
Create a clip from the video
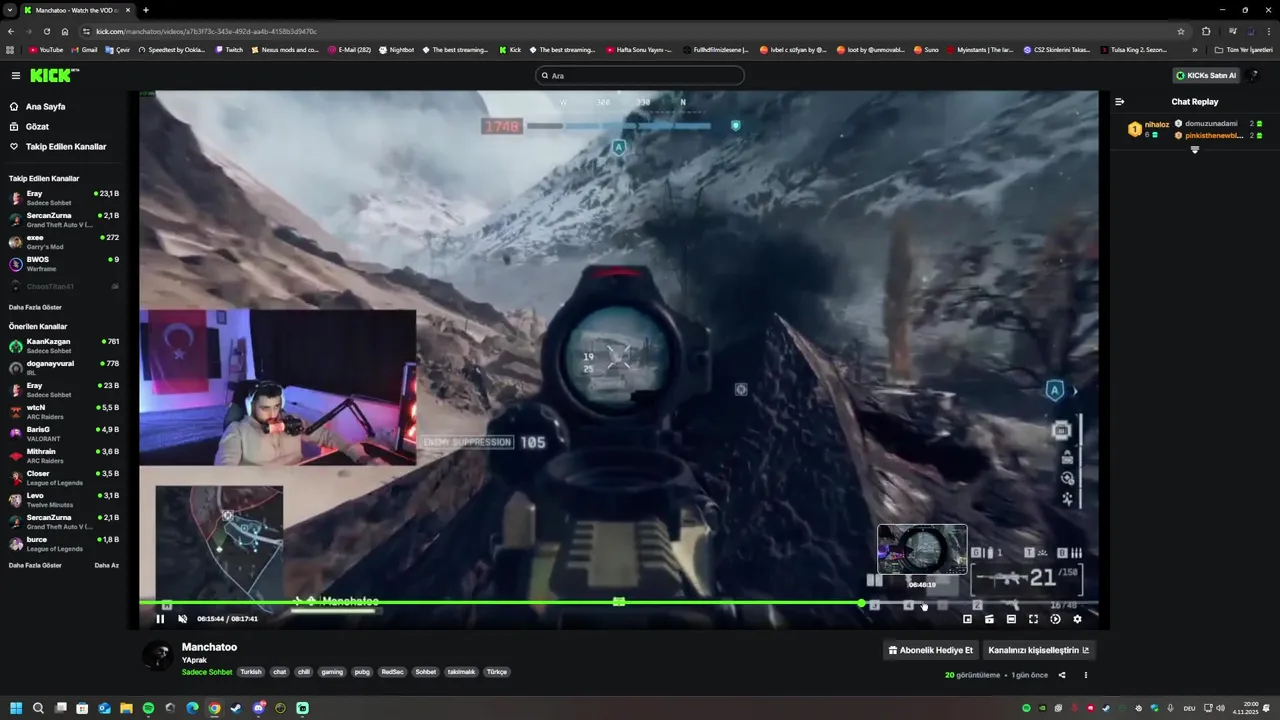click(989, 619)
